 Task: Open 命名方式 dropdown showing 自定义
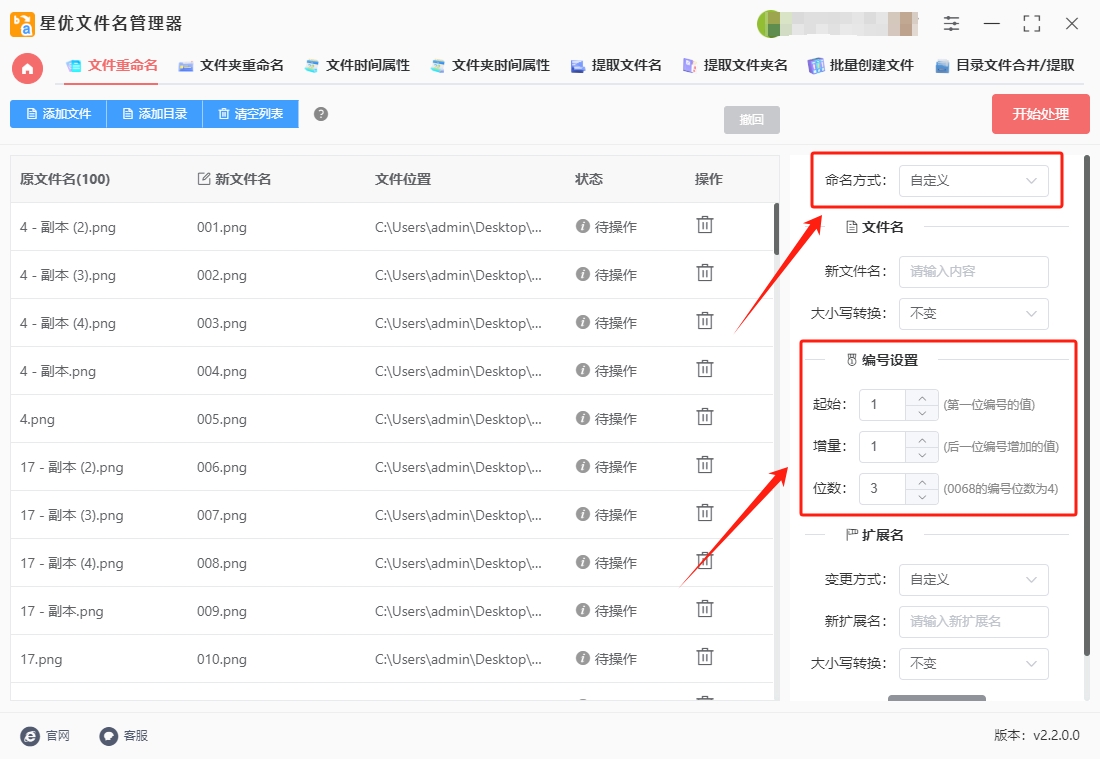click(974, 181)
